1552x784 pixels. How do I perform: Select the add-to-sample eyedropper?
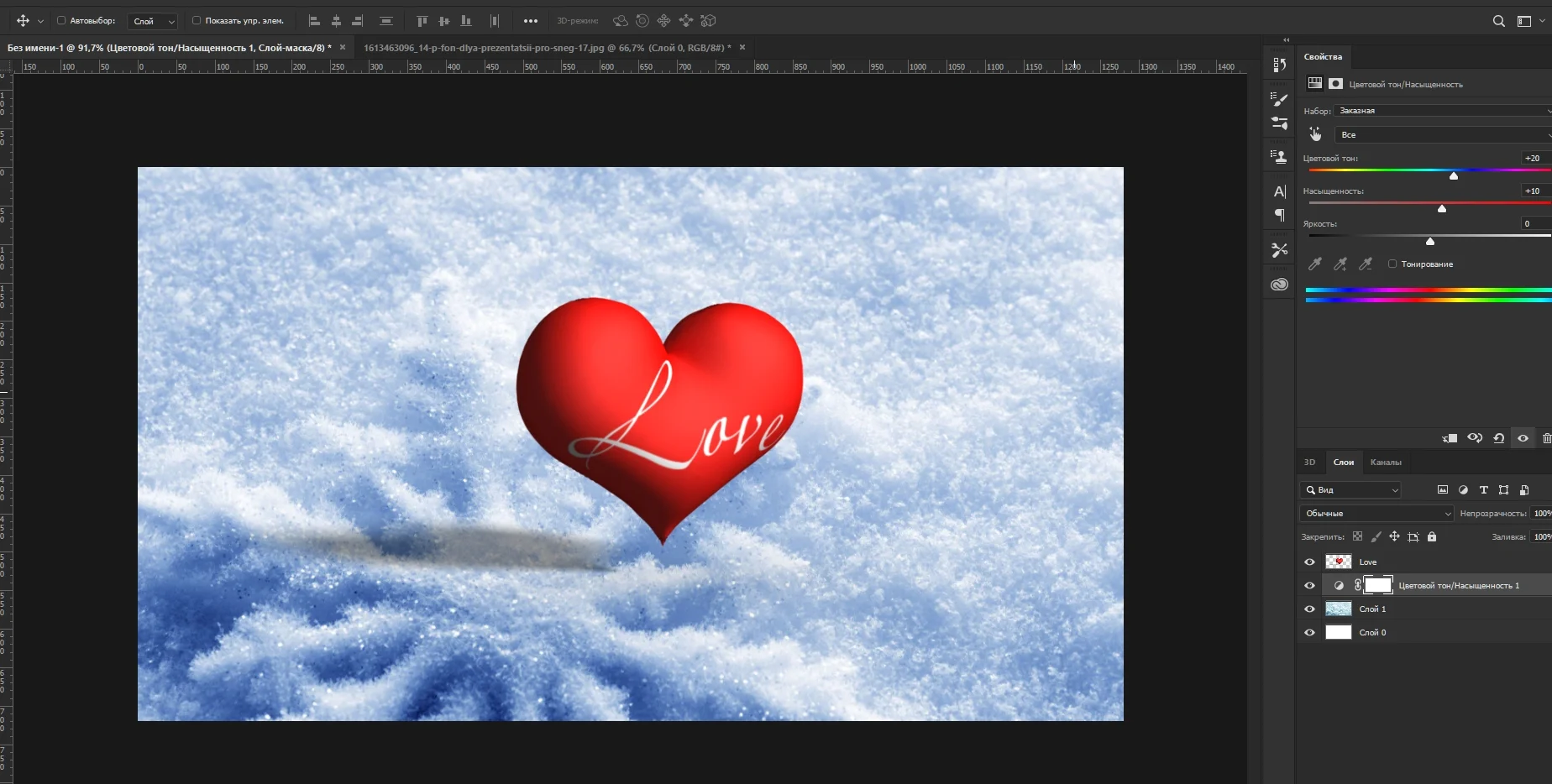1340,264
